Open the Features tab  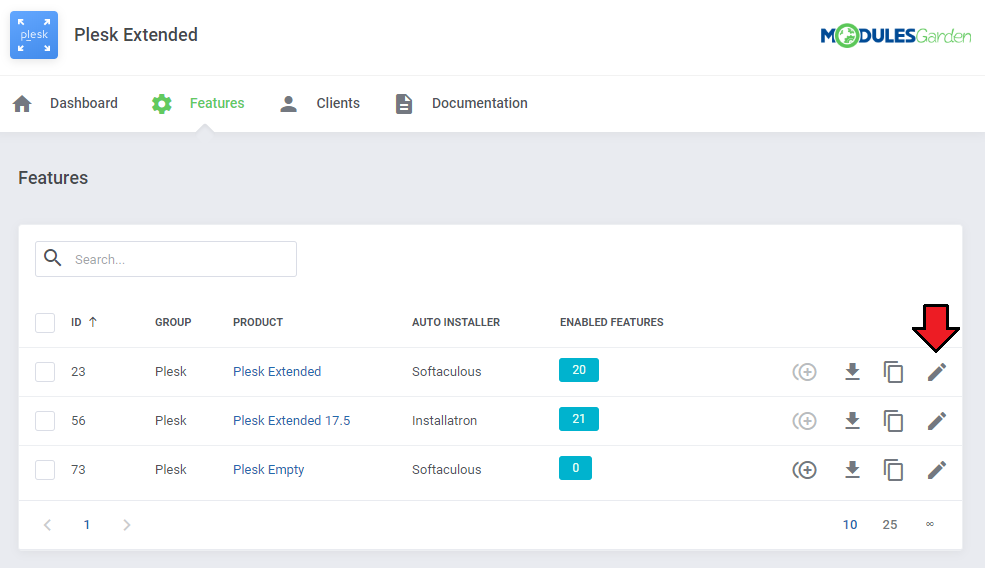point(217,103)
